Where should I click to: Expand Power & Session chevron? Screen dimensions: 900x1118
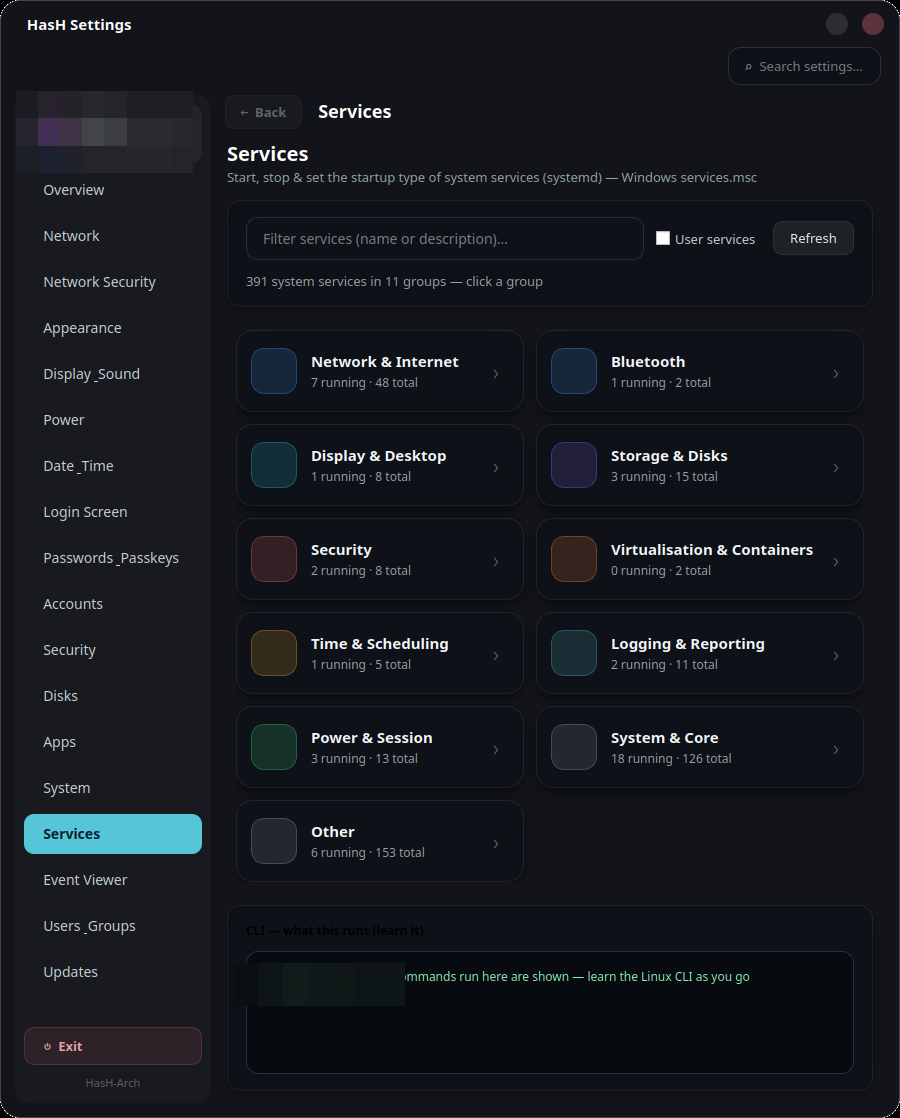point(496,750)
